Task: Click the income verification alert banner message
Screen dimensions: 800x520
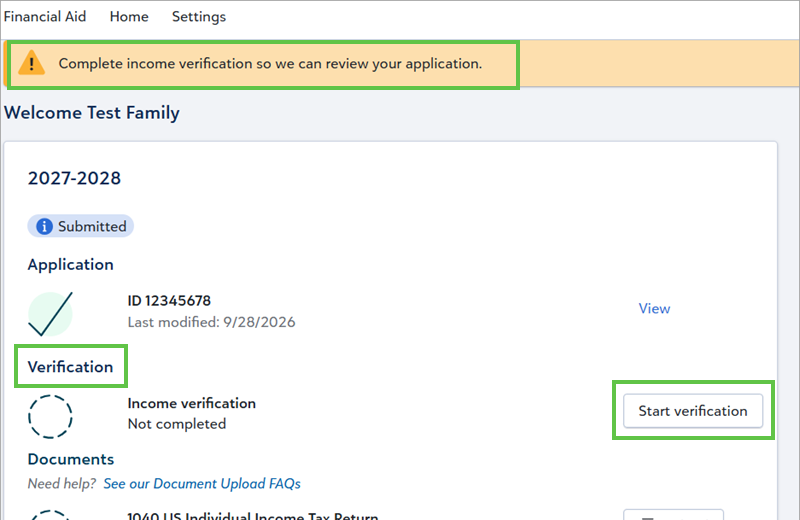Action: (270, 63)
